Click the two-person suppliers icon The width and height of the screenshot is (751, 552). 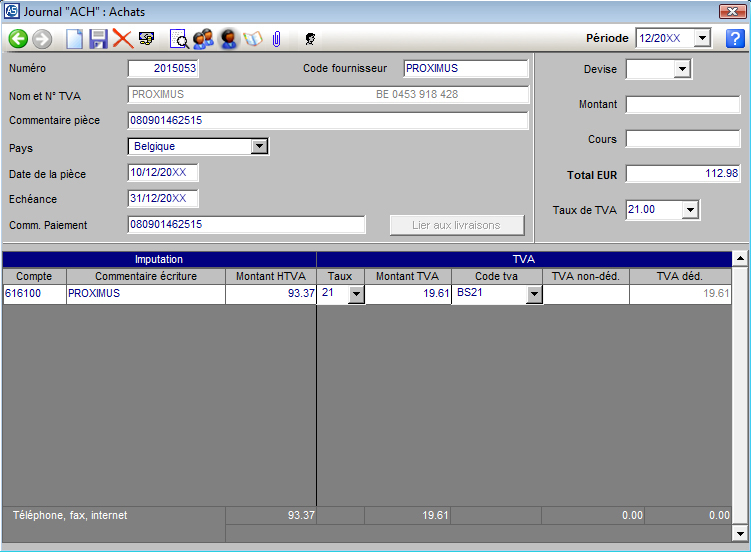coord(203,39)
